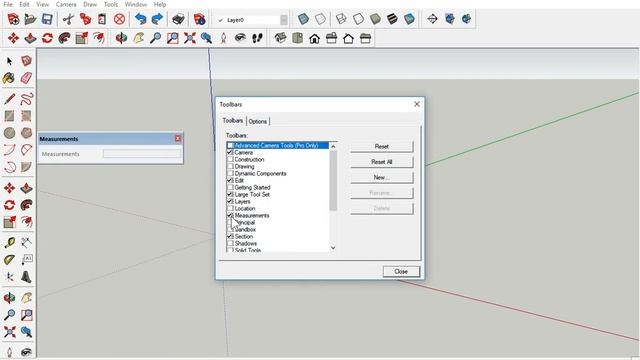Enable the Dynamic Components toolbar checkbox
Screen dimensions: 640x360
[x=230, y=173]
